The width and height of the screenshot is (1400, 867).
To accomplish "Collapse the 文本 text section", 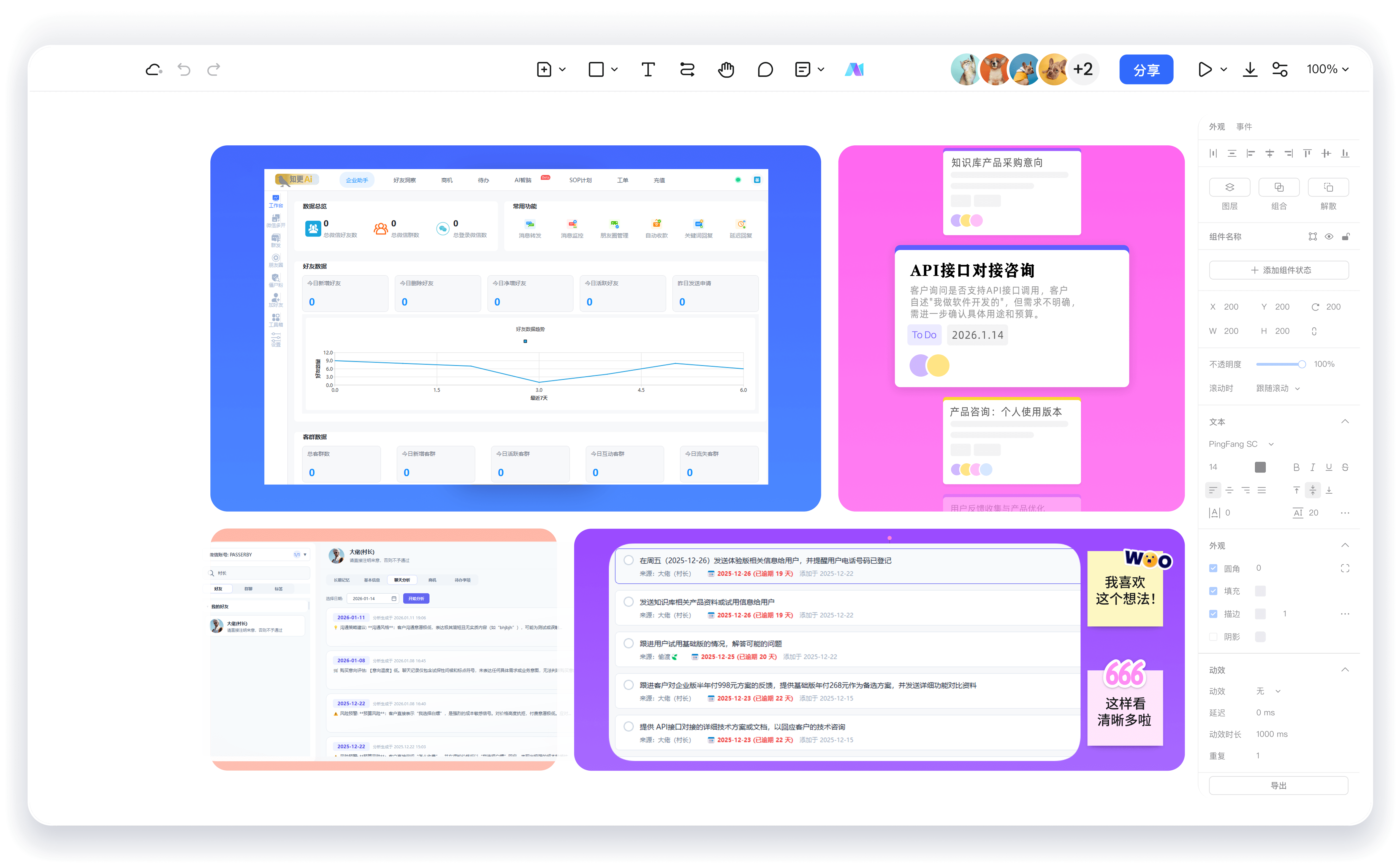I will (1344, 422).
